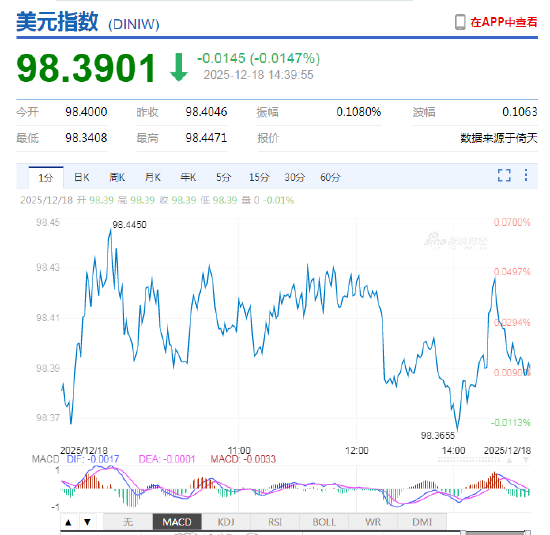Screen dimensions: 550x535
Task: Click the 11:00 time axis label
Action: pyautogui.click(x=239, y=450)
